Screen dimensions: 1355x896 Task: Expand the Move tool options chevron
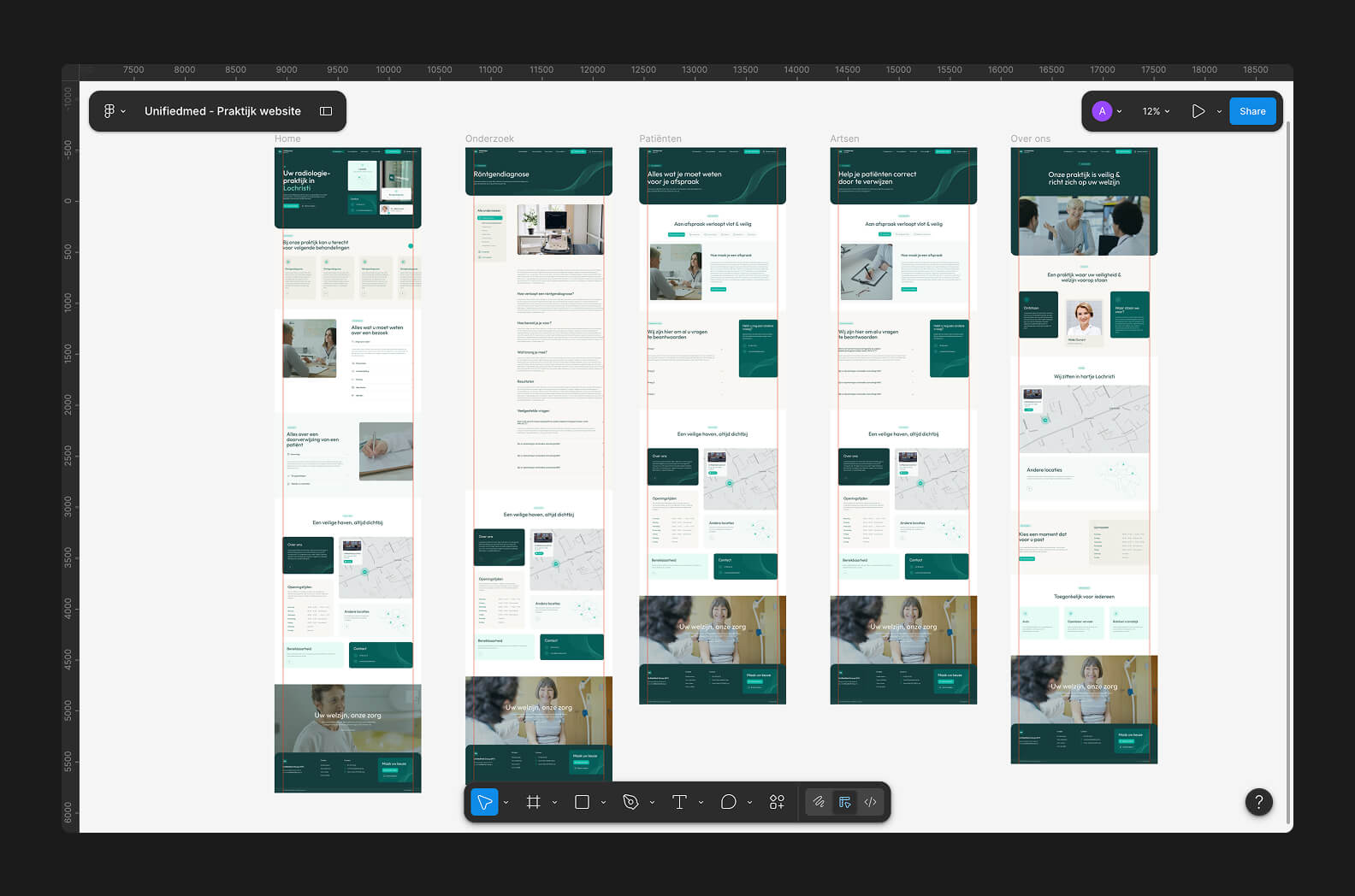506,802
